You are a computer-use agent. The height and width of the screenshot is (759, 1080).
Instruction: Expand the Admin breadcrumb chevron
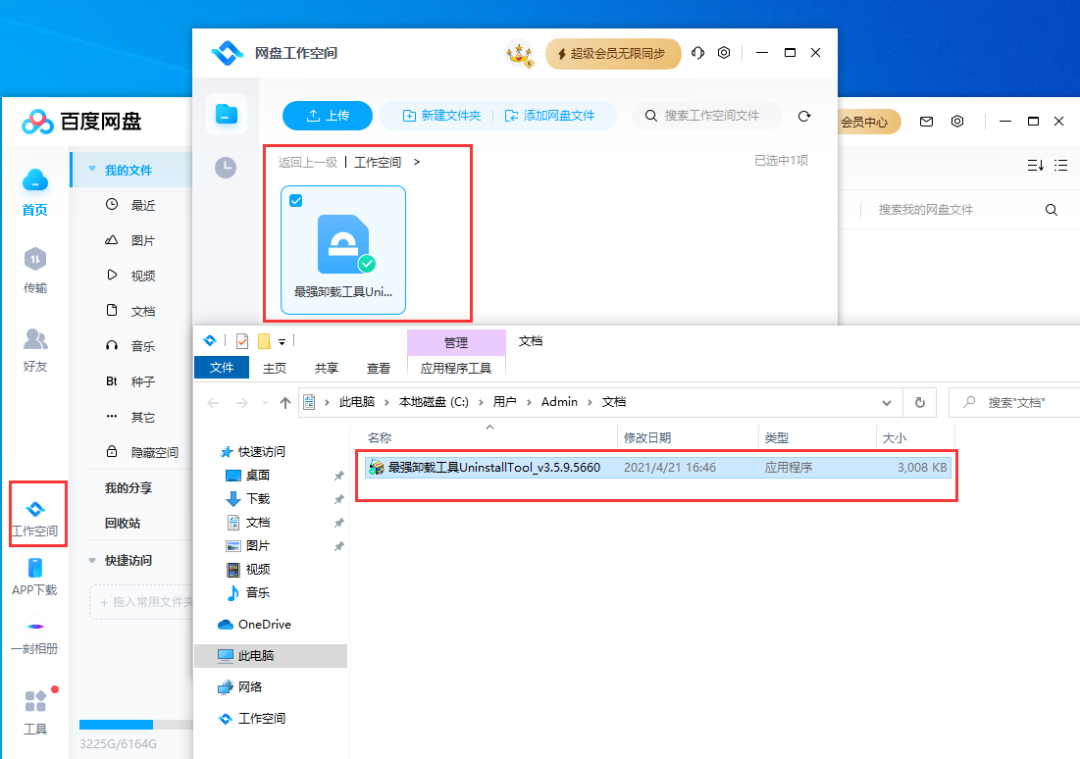(590, 402)
